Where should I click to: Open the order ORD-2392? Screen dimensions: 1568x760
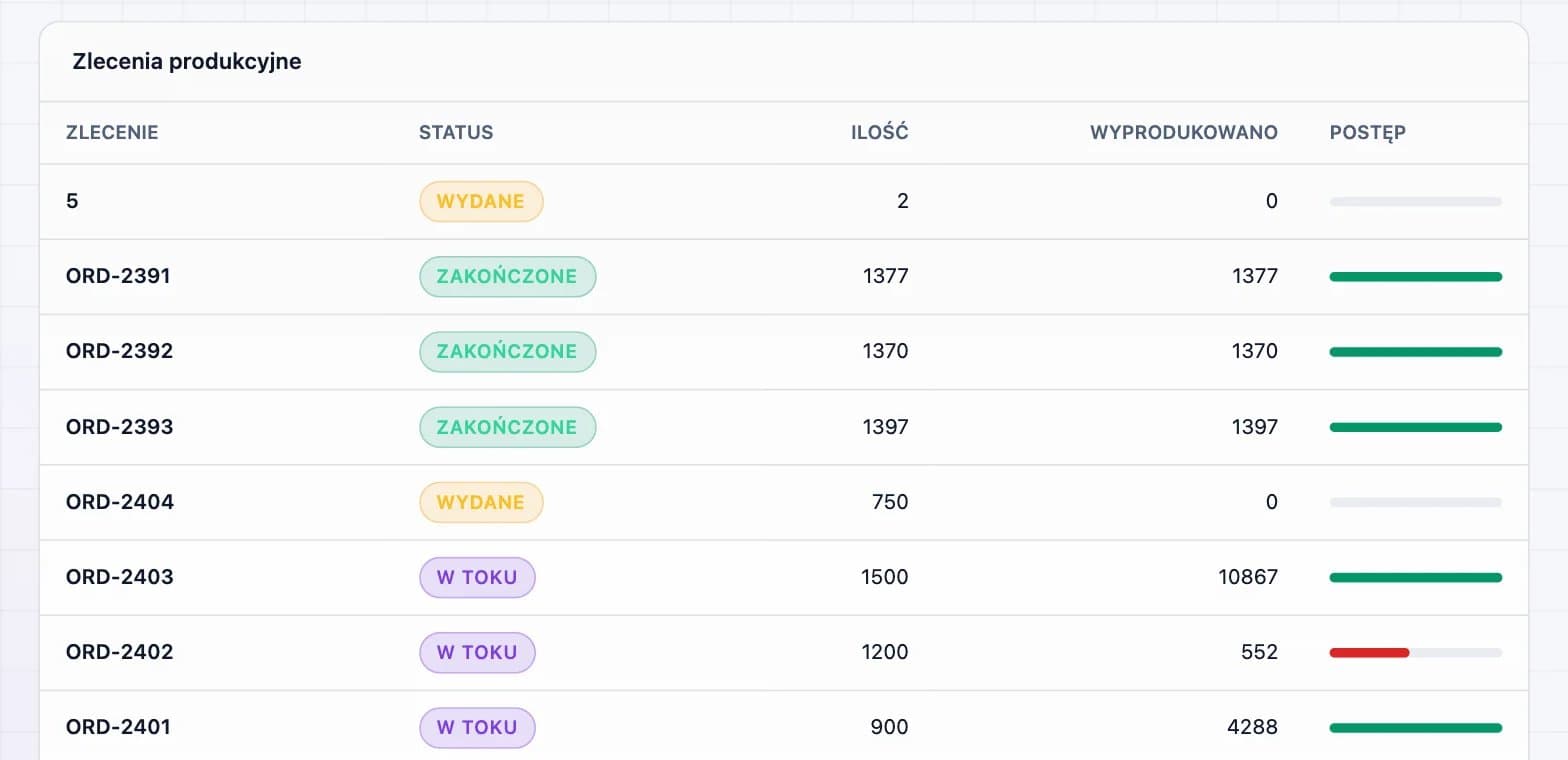(x=119, y=351)
